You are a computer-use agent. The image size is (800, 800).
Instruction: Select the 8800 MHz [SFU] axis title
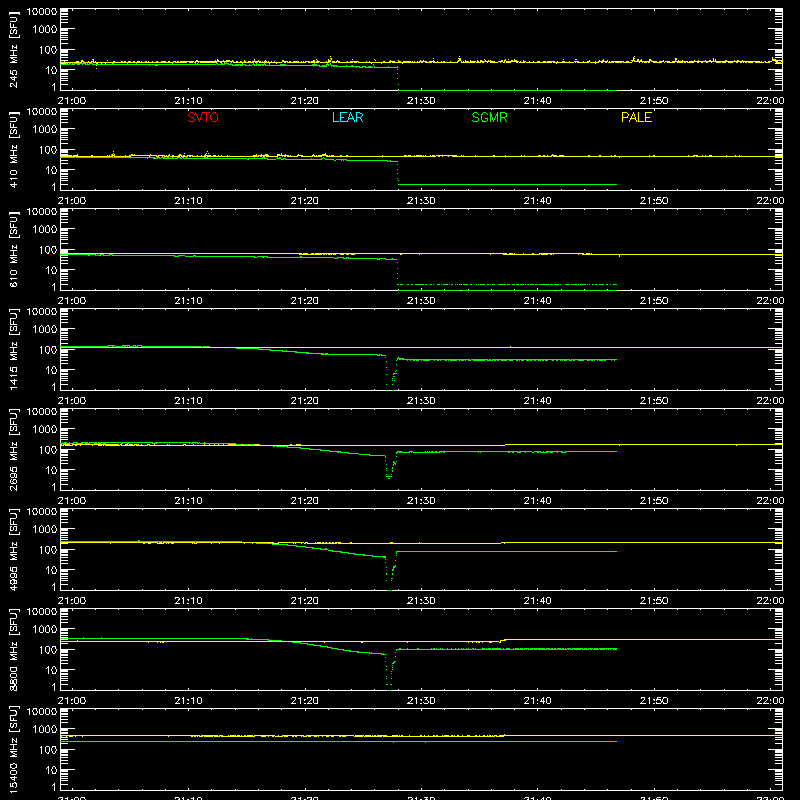coord(14,649)
